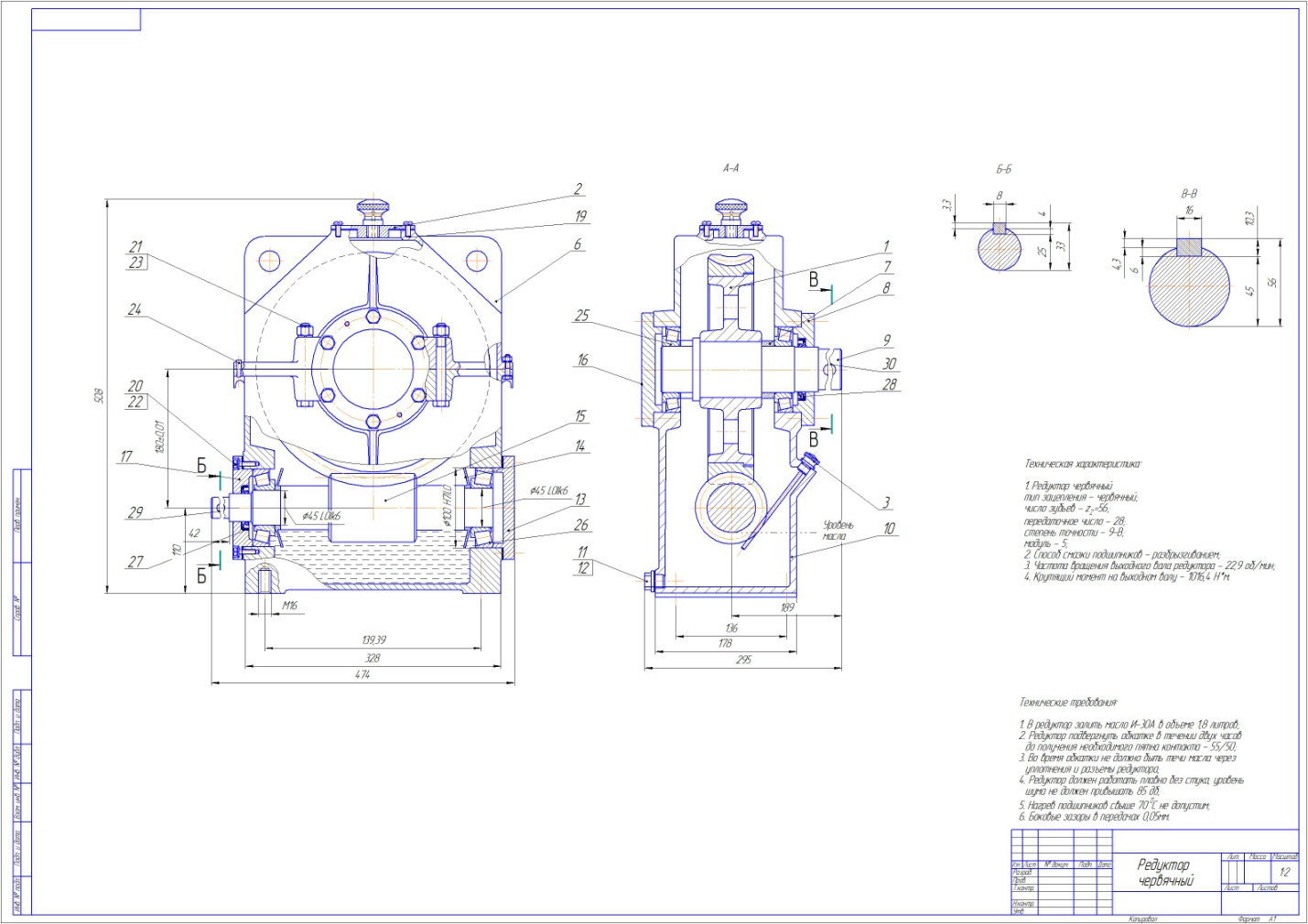Click the 'Н.контр.' row label
This screenshot has width=1308, height=924.
[1023, 904]
